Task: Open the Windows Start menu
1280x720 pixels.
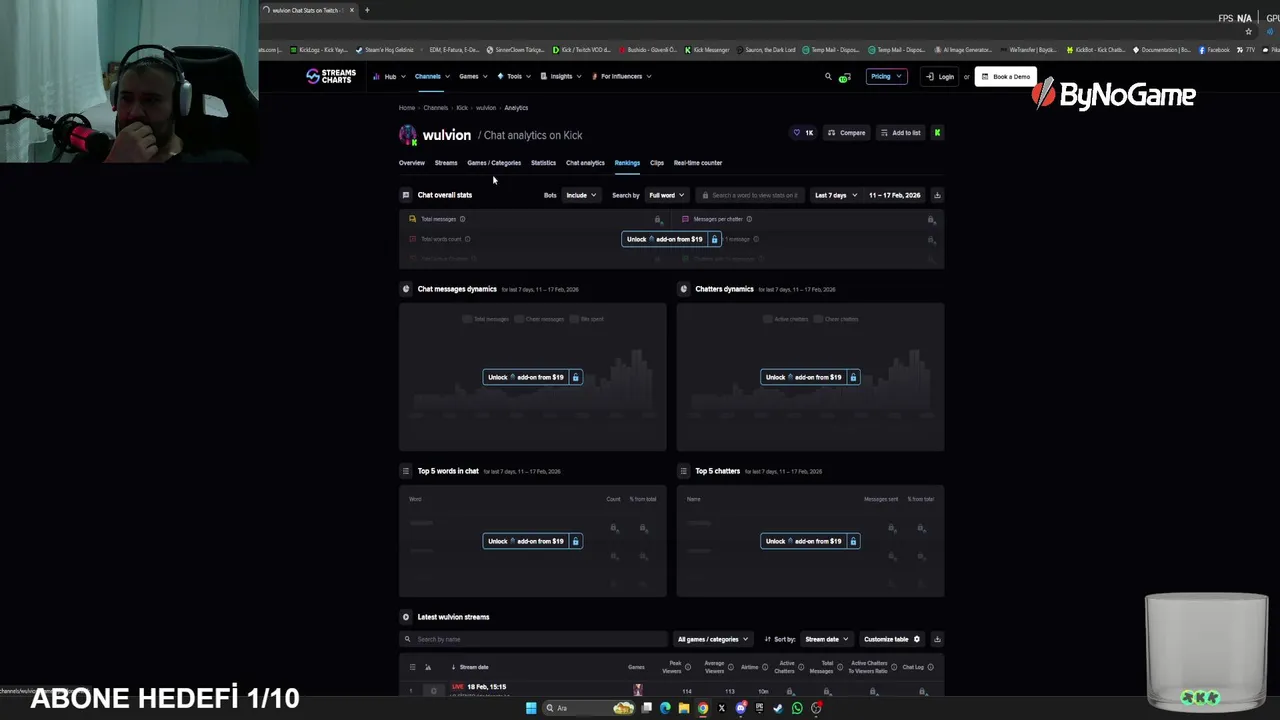Action: (531, 708)
